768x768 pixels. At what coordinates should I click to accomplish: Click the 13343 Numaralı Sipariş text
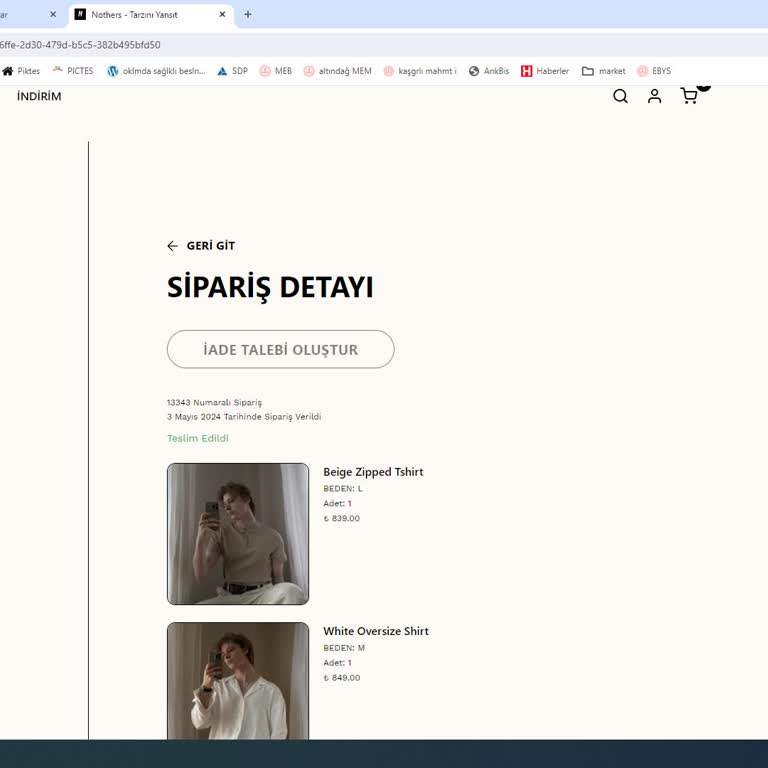click(215, 403)
